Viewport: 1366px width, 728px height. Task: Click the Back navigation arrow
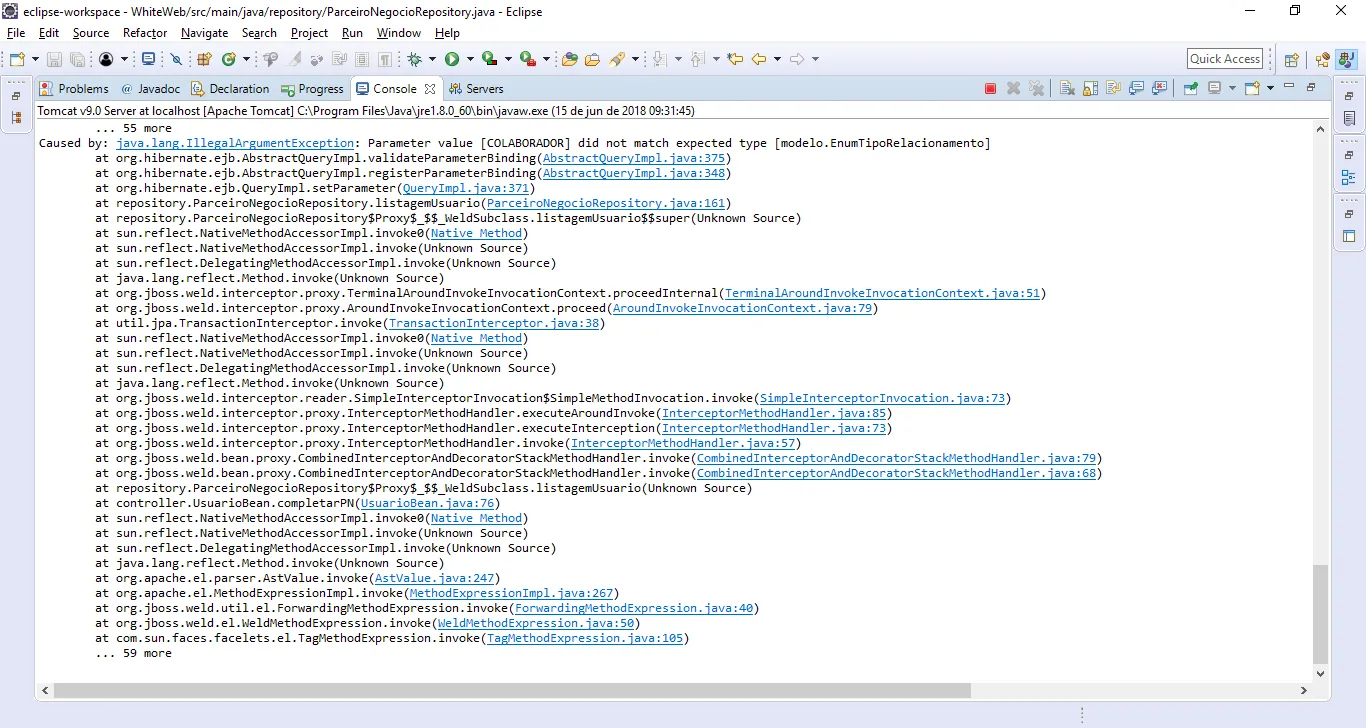pyautogui.click(x=759, y=60)
